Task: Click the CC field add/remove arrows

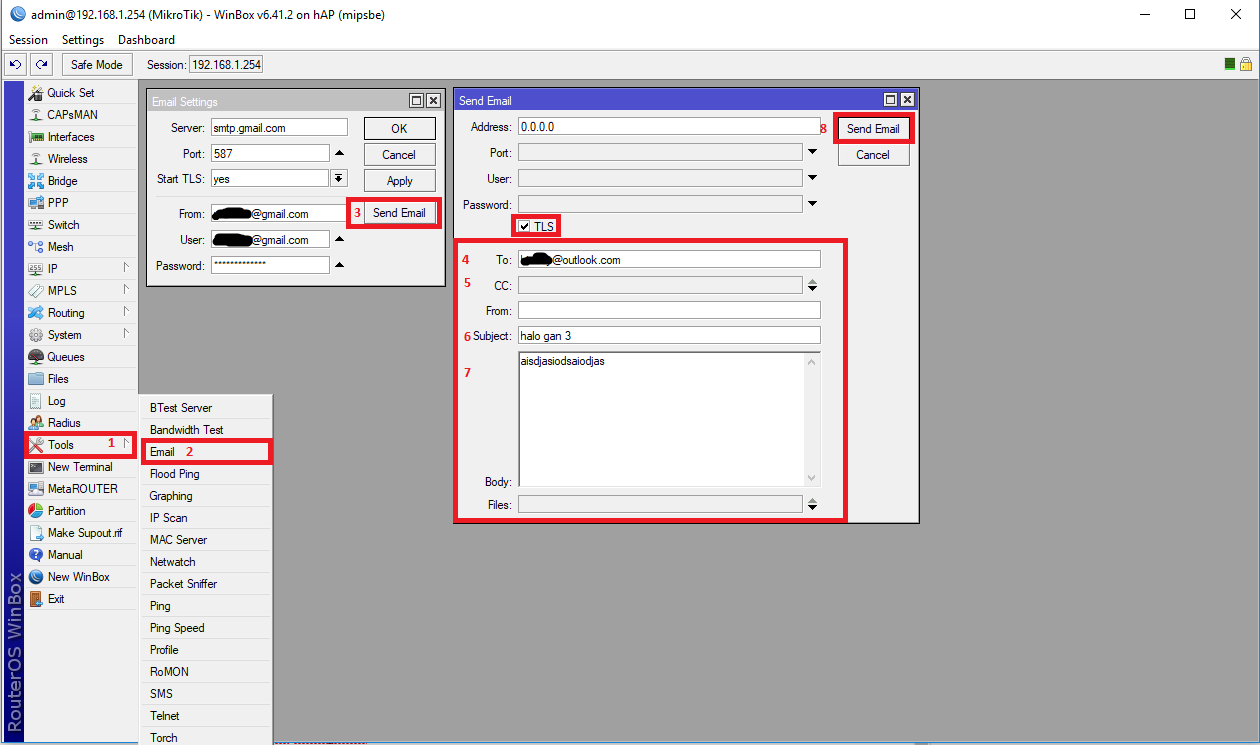Action: (x=812, y=286)
